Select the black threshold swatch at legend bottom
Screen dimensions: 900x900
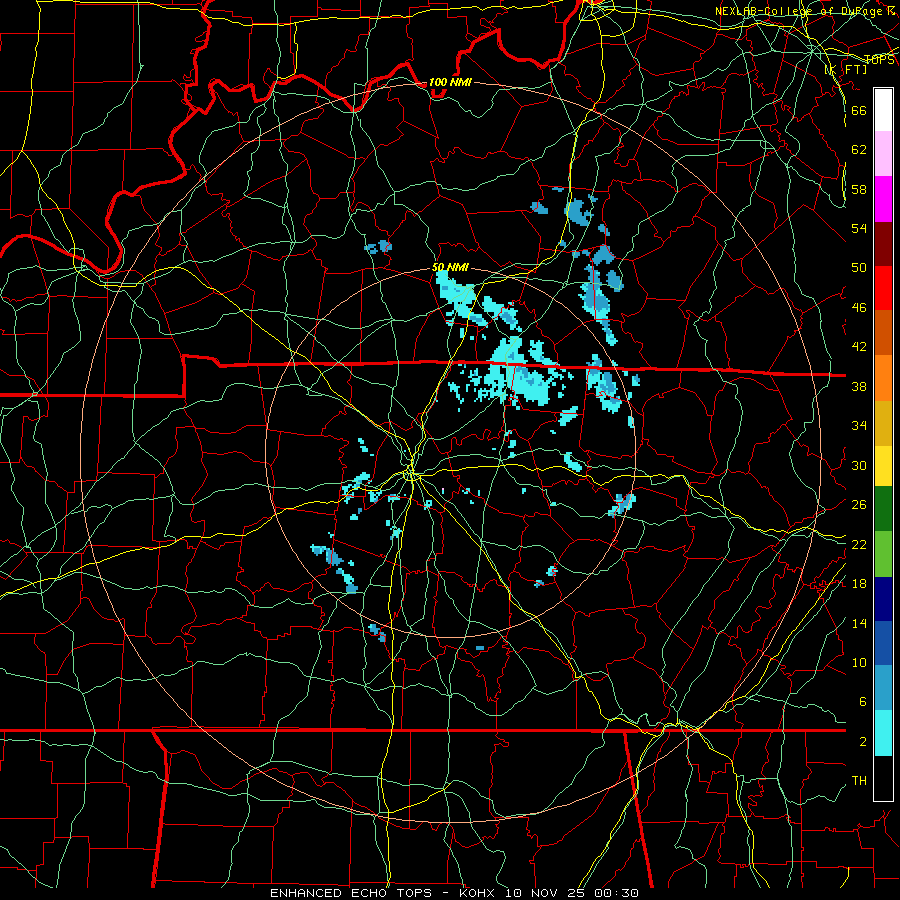tap(883, 778)
